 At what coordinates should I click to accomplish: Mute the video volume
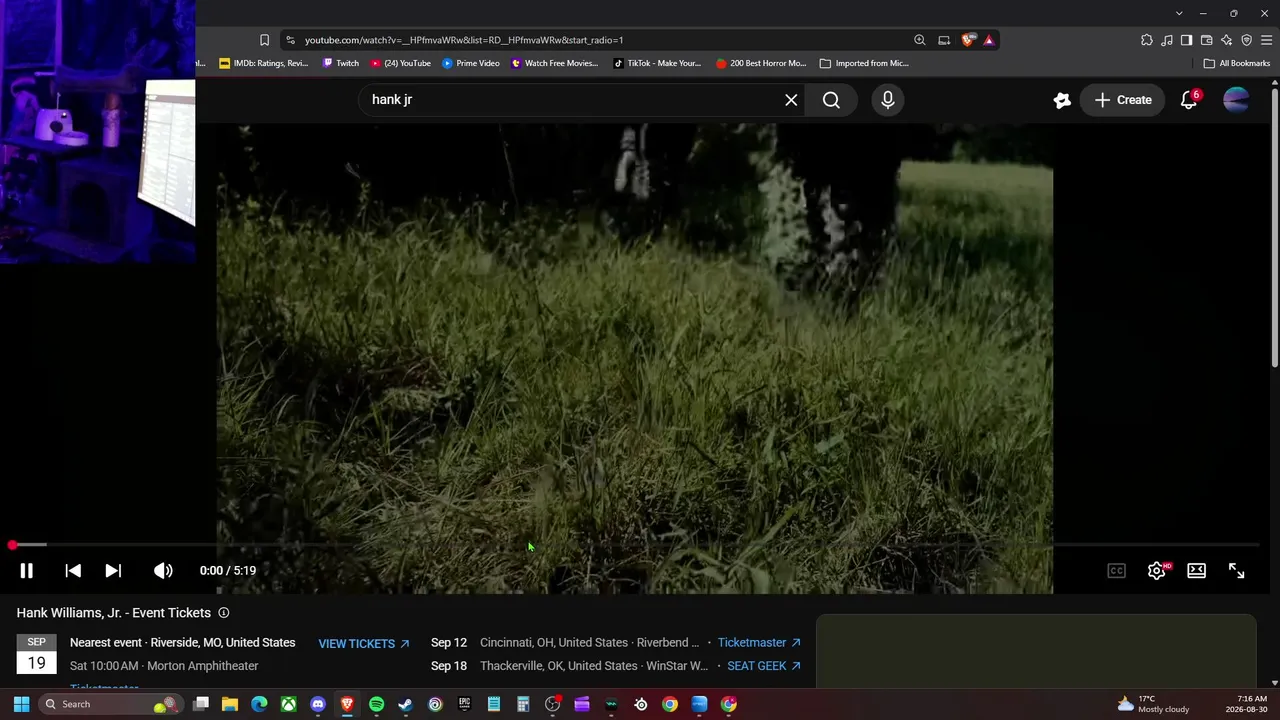pyautogui.click(x=163, y=570)
